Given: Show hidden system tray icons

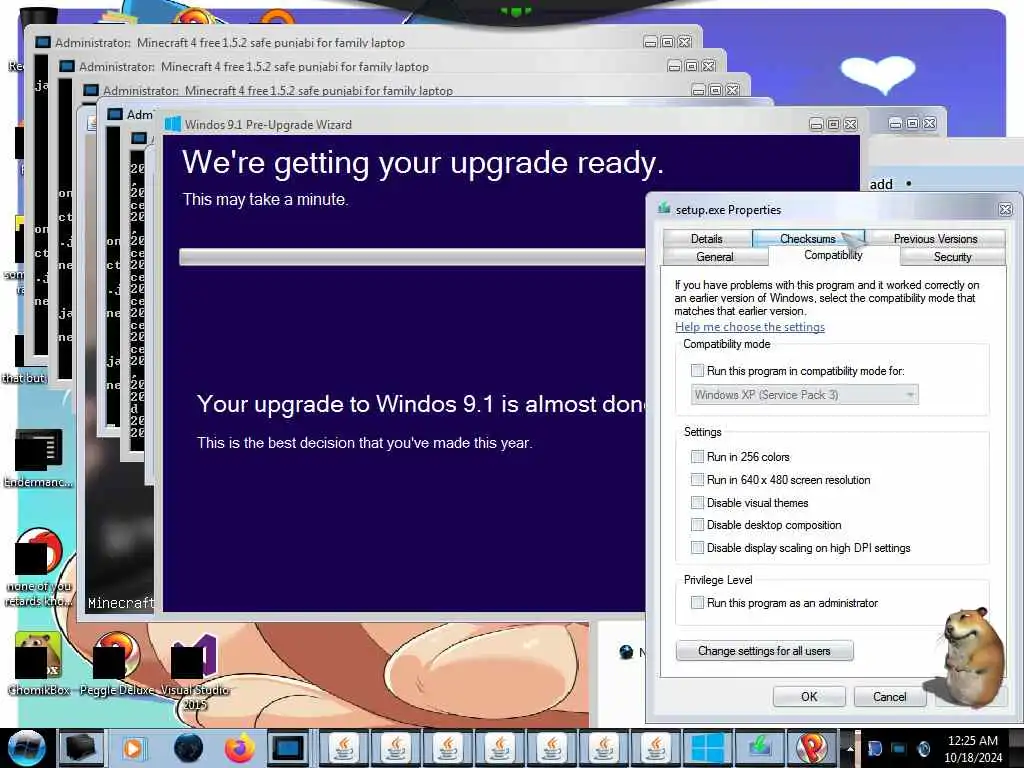Looking at the screenshot, I should 850,749.
